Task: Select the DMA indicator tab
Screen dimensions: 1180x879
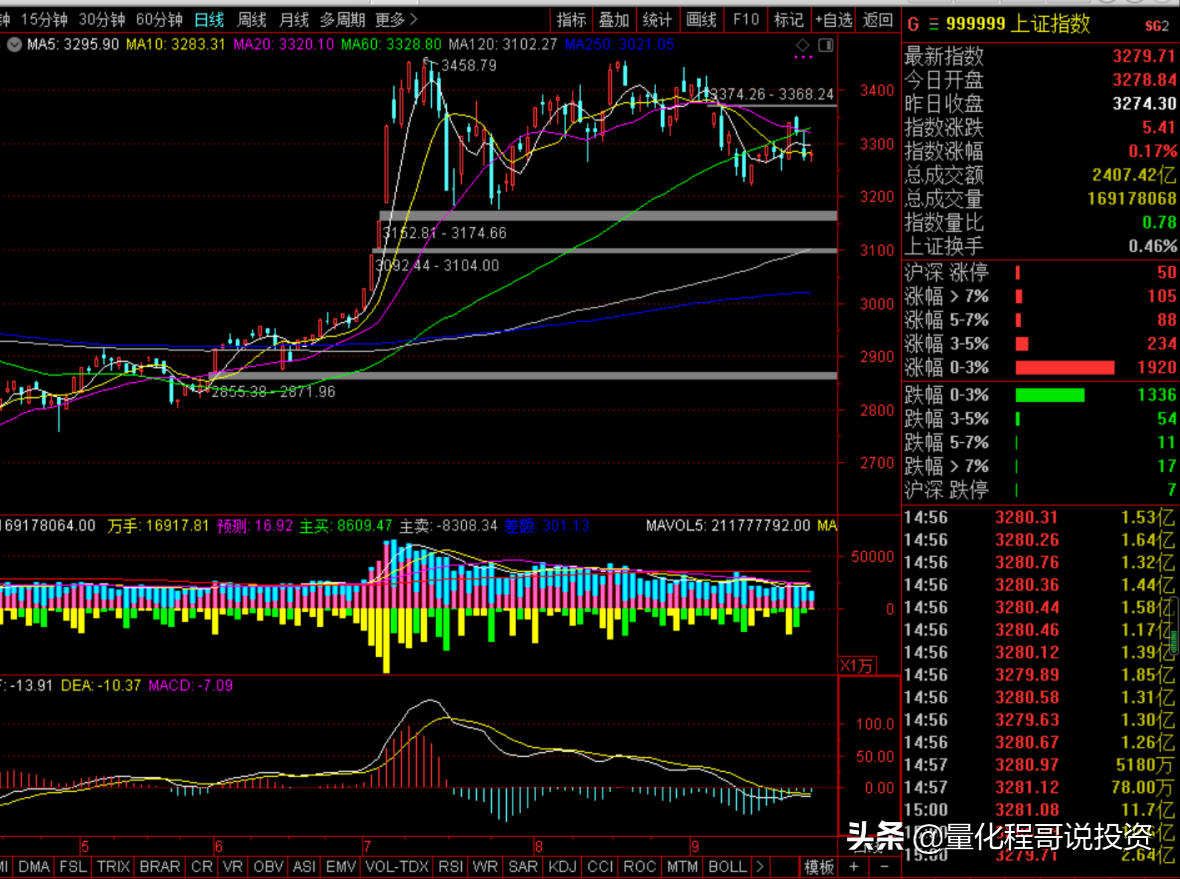Action: [x=34, y=867]
